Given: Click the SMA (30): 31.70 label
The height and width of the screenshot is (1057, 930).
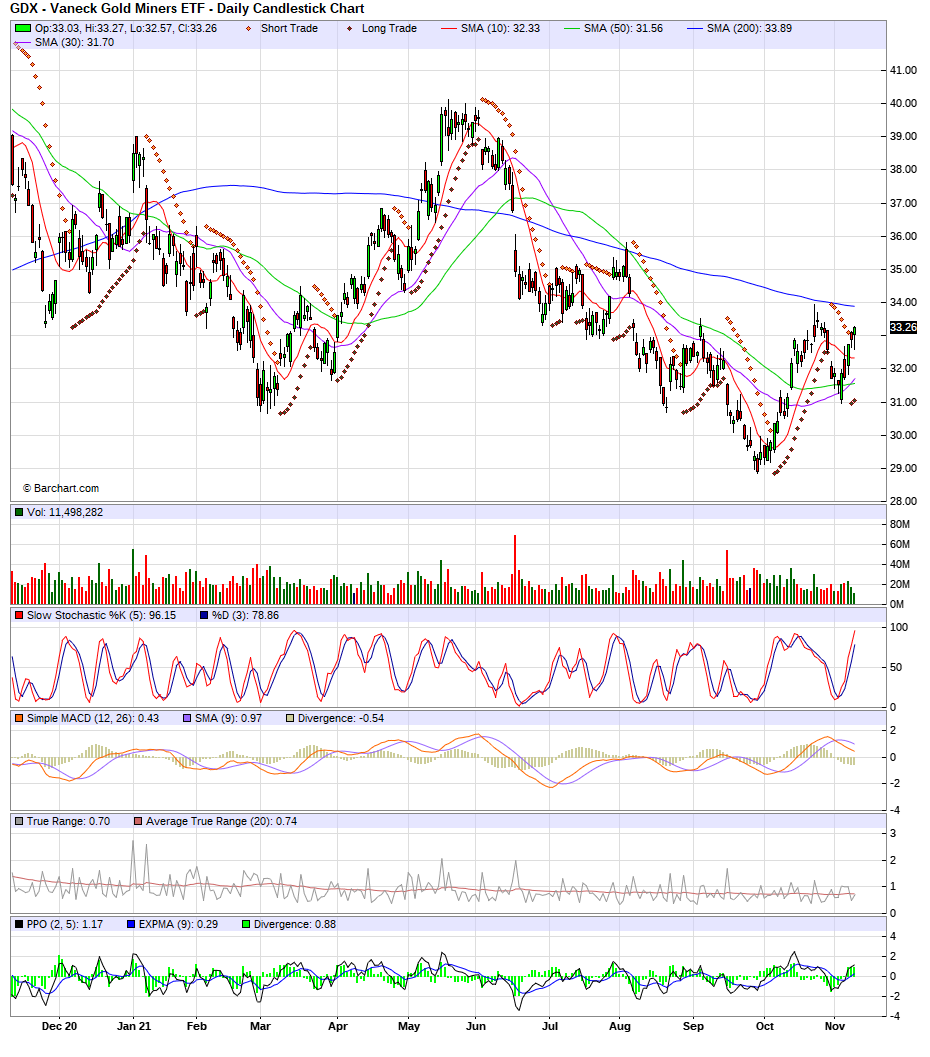Looking at the screenshot, I should 74,42.
